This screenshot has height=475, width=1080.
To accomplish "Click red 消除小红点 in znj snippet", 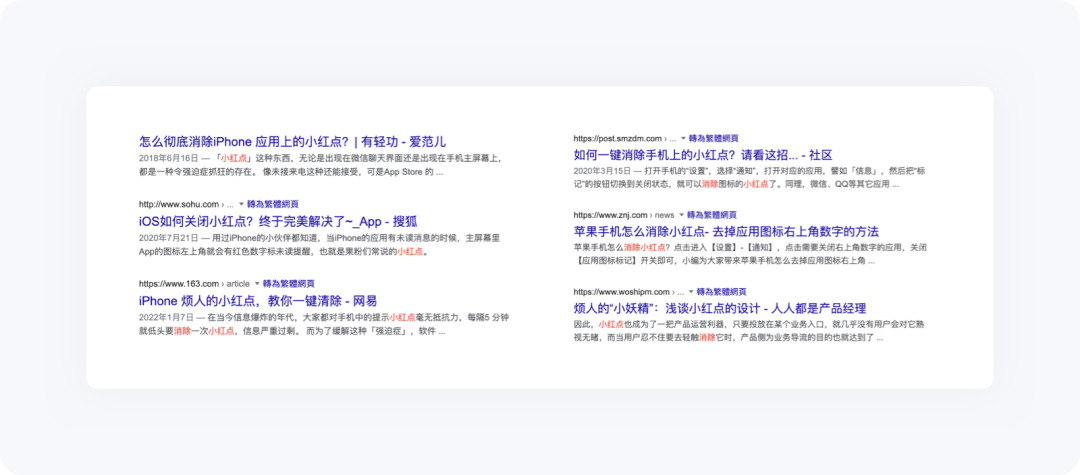I will 645,247.
